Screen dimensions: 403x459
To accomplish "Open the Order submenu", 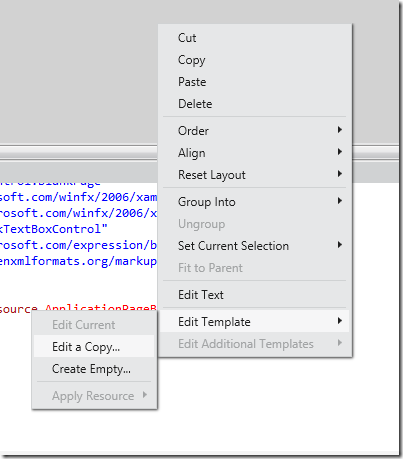I will tap(255, 131).
